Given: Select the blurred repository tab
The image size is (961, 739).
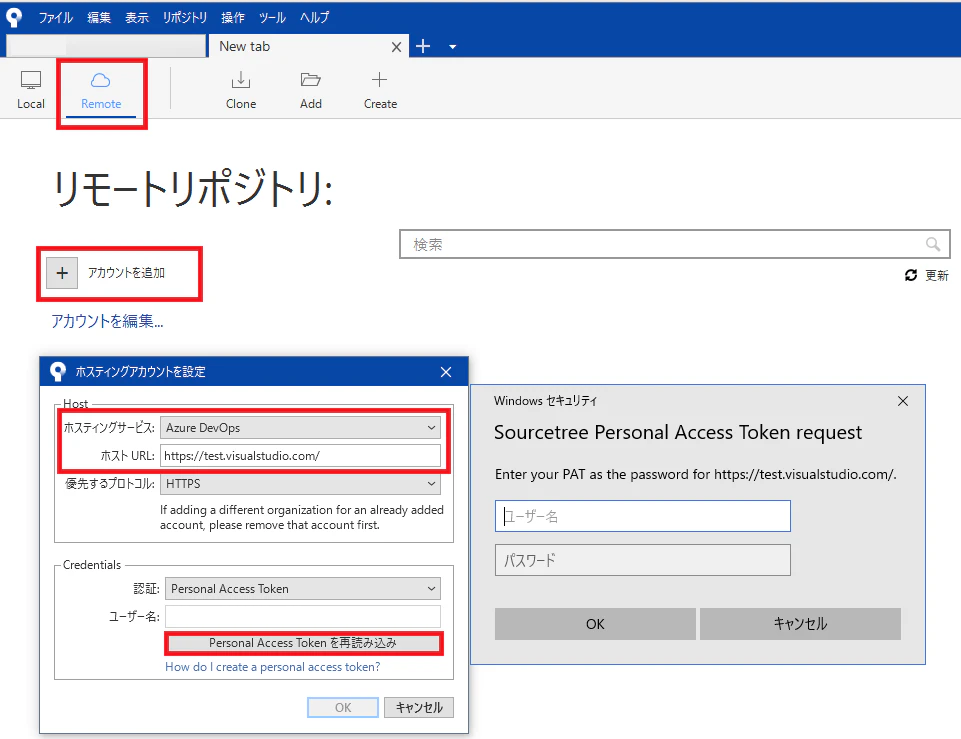Looking at the screenshot, I should (106, 47).
